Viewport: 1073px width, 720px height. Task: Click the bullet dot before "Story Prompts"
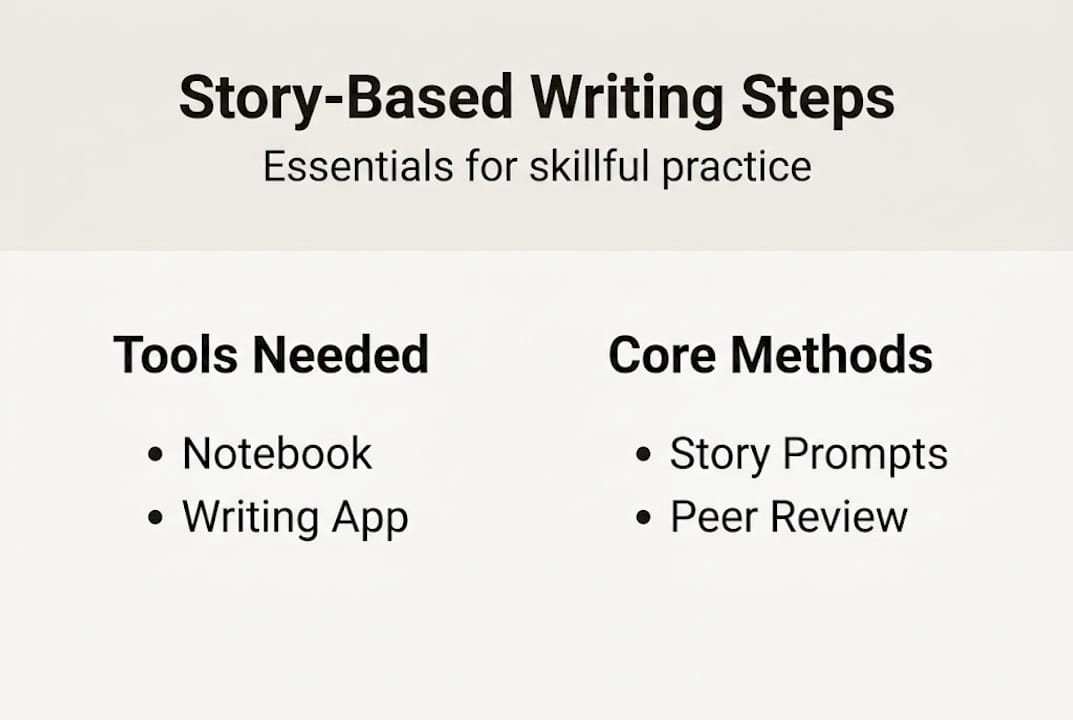click(643, 456)
